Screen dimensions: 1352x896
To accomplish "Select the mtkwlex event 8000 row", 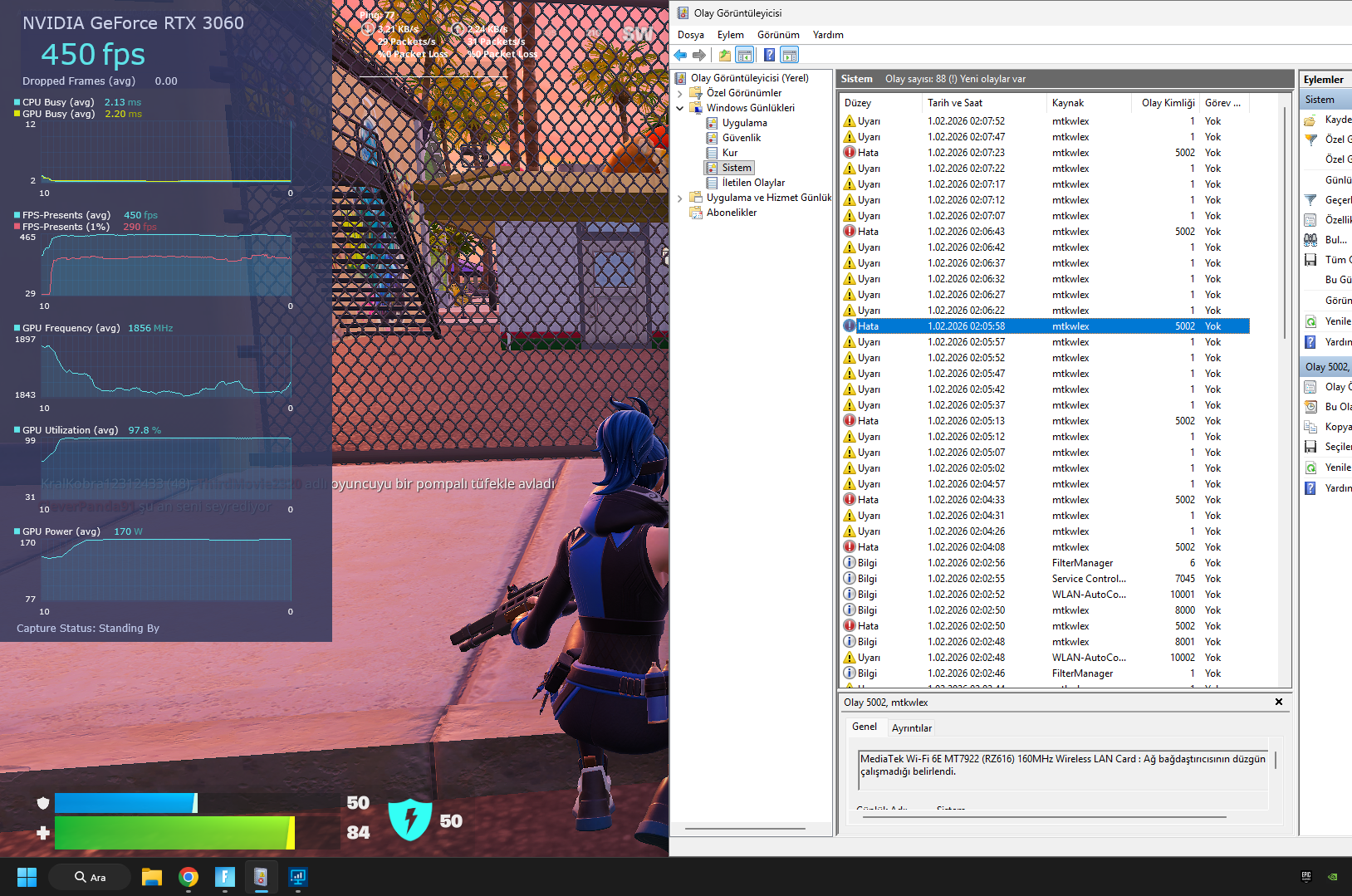I will [1045, 610].
